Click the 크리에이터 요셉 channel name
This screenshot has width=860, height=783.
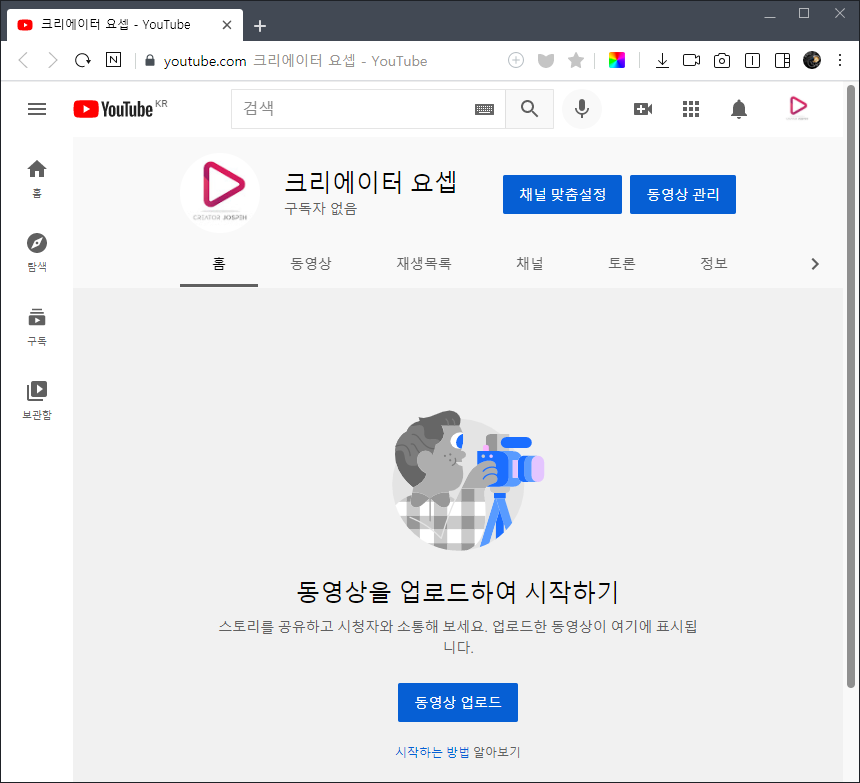pyautogui.click(x=371, y=182)
